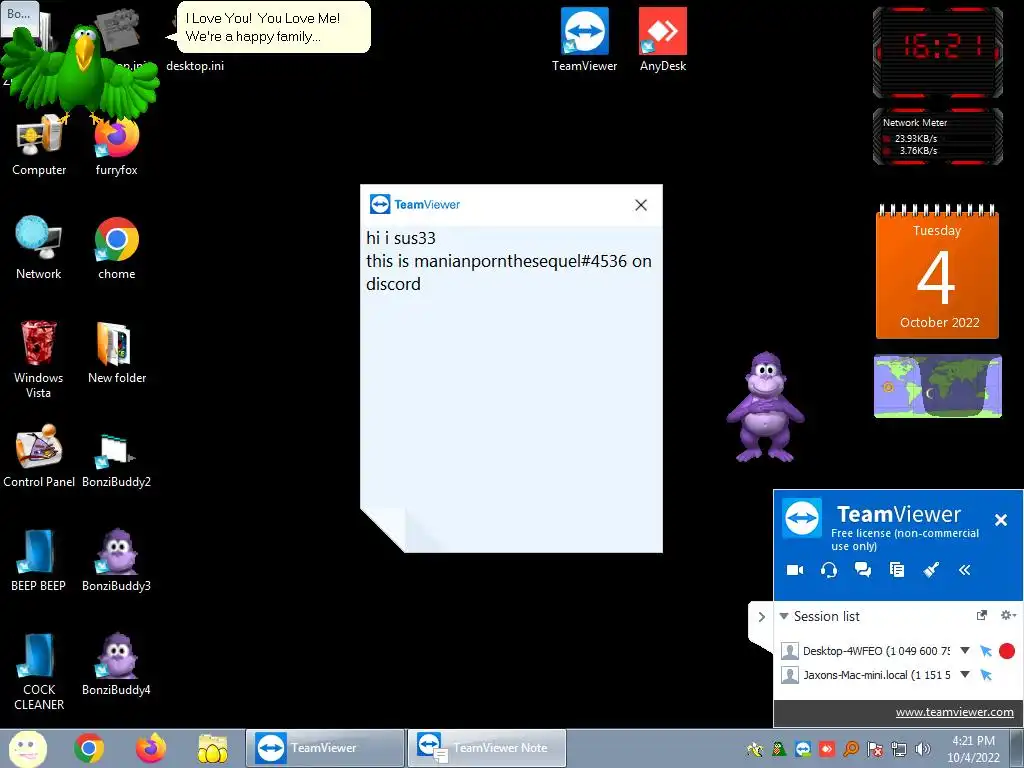The height and width of the screenshot is (768, 1024).
Task: Detach Session list into separate window
Action: tap(982, 615)
